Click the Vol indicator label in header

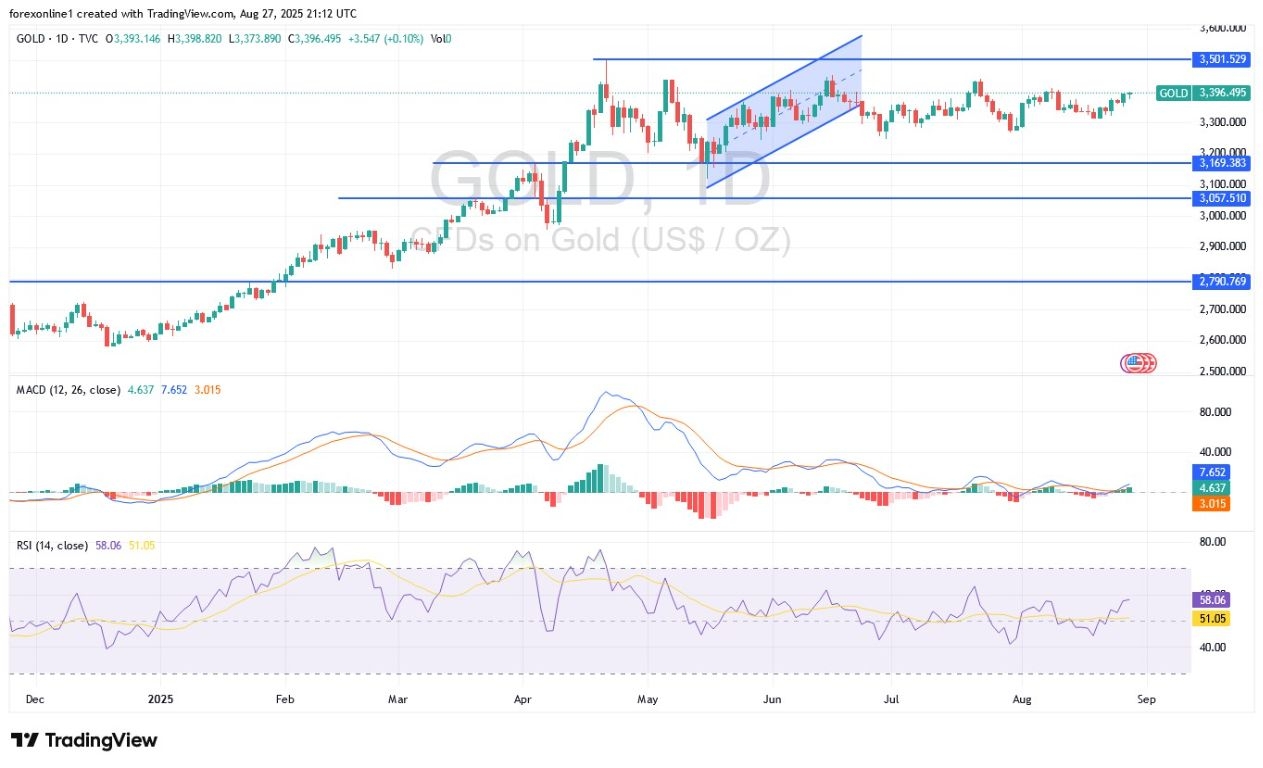tap(439, 39)
